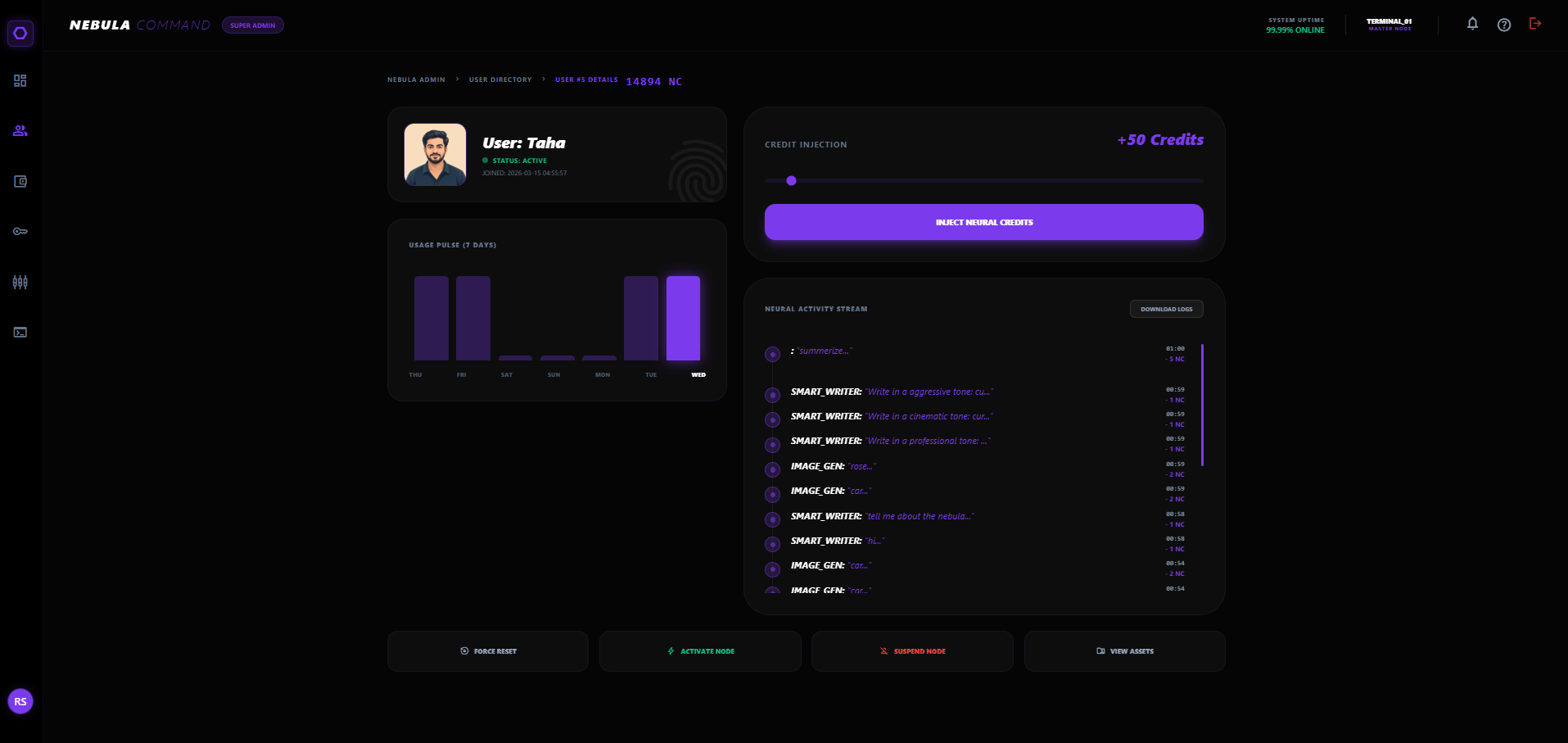This screenshot has width=1568, height=743.
Task: Click the Force Reset button
Action: (x=488, y=651)
